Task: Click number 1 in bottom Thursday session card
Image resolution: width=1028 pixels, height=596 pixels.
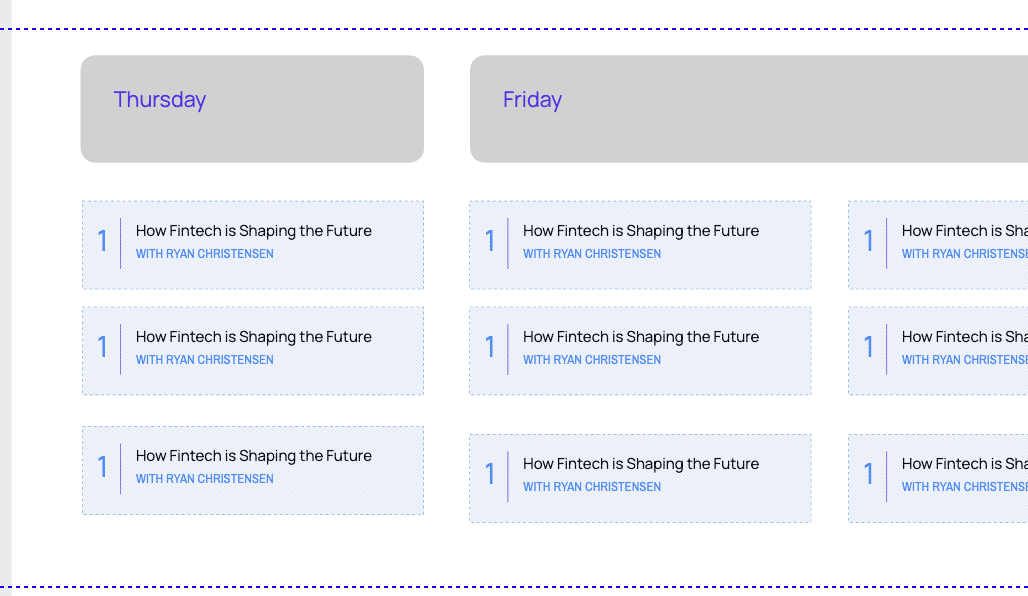Action: point(102,467)
